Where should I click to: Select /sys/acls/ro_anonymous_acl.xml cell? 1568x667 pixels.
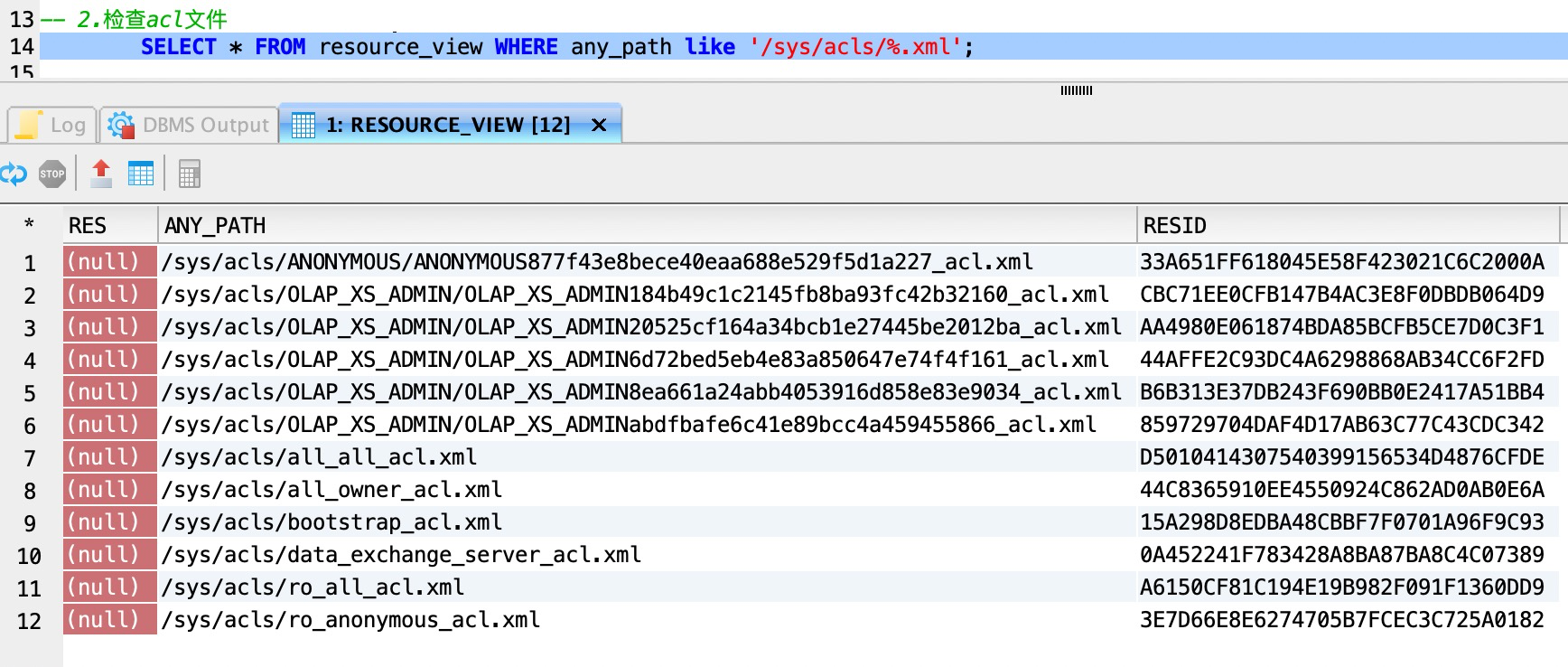click(x=647, y=620)
